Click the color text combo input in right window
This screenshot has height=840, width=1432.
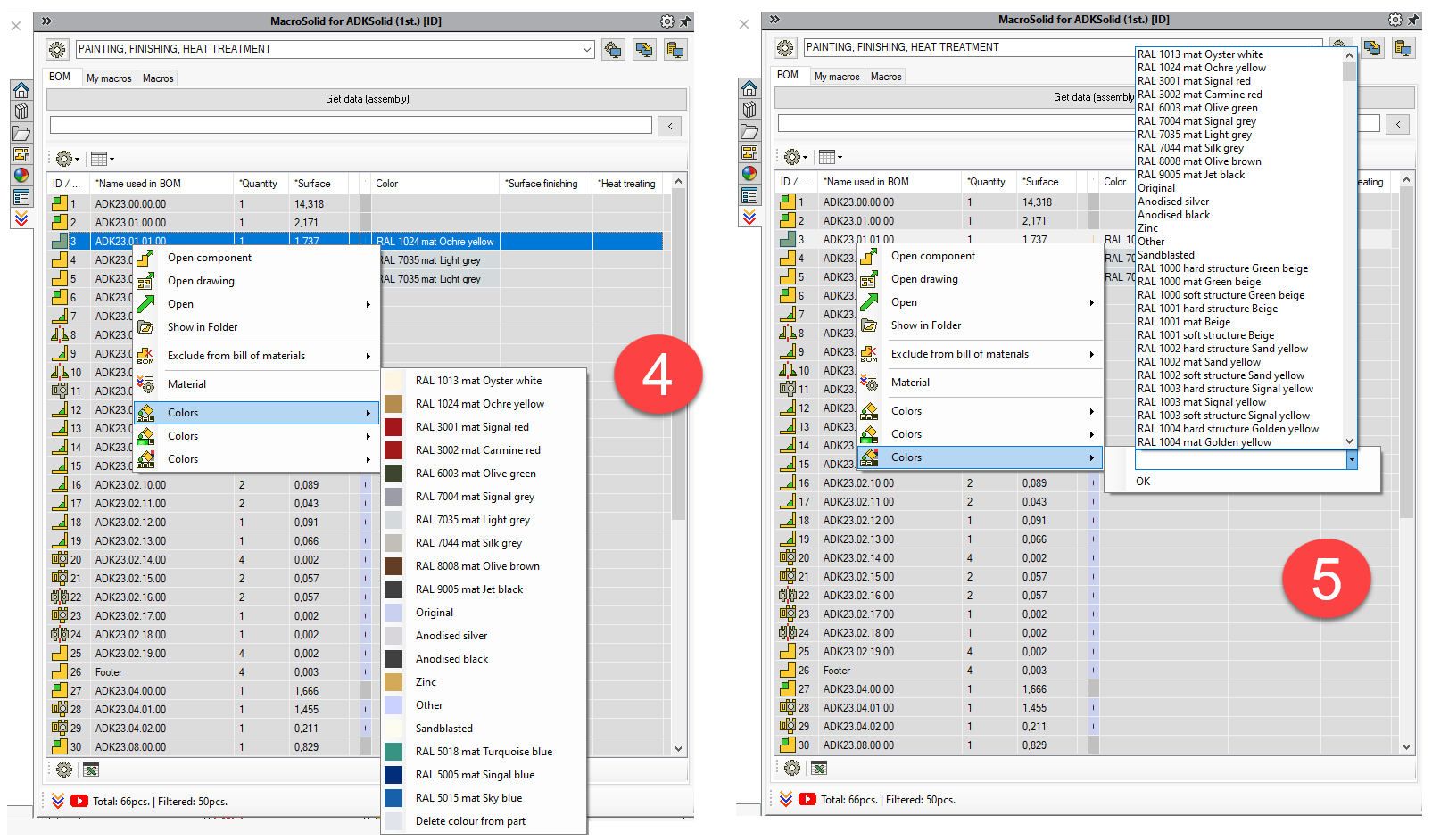tap(1241, 459)
